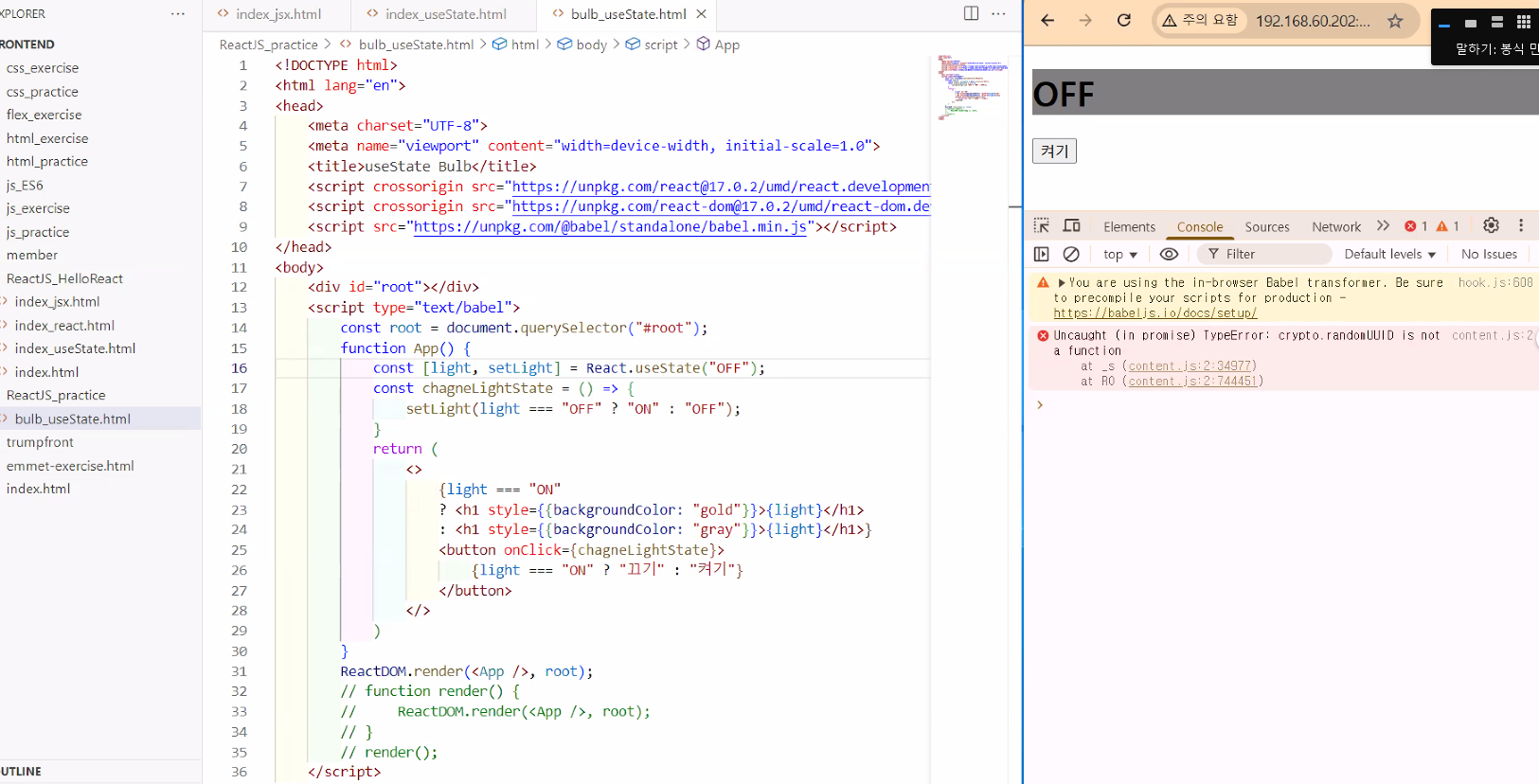Click the console prompt input arrow
This screenshot has height=784, width=1539.
coord(1040,405)
